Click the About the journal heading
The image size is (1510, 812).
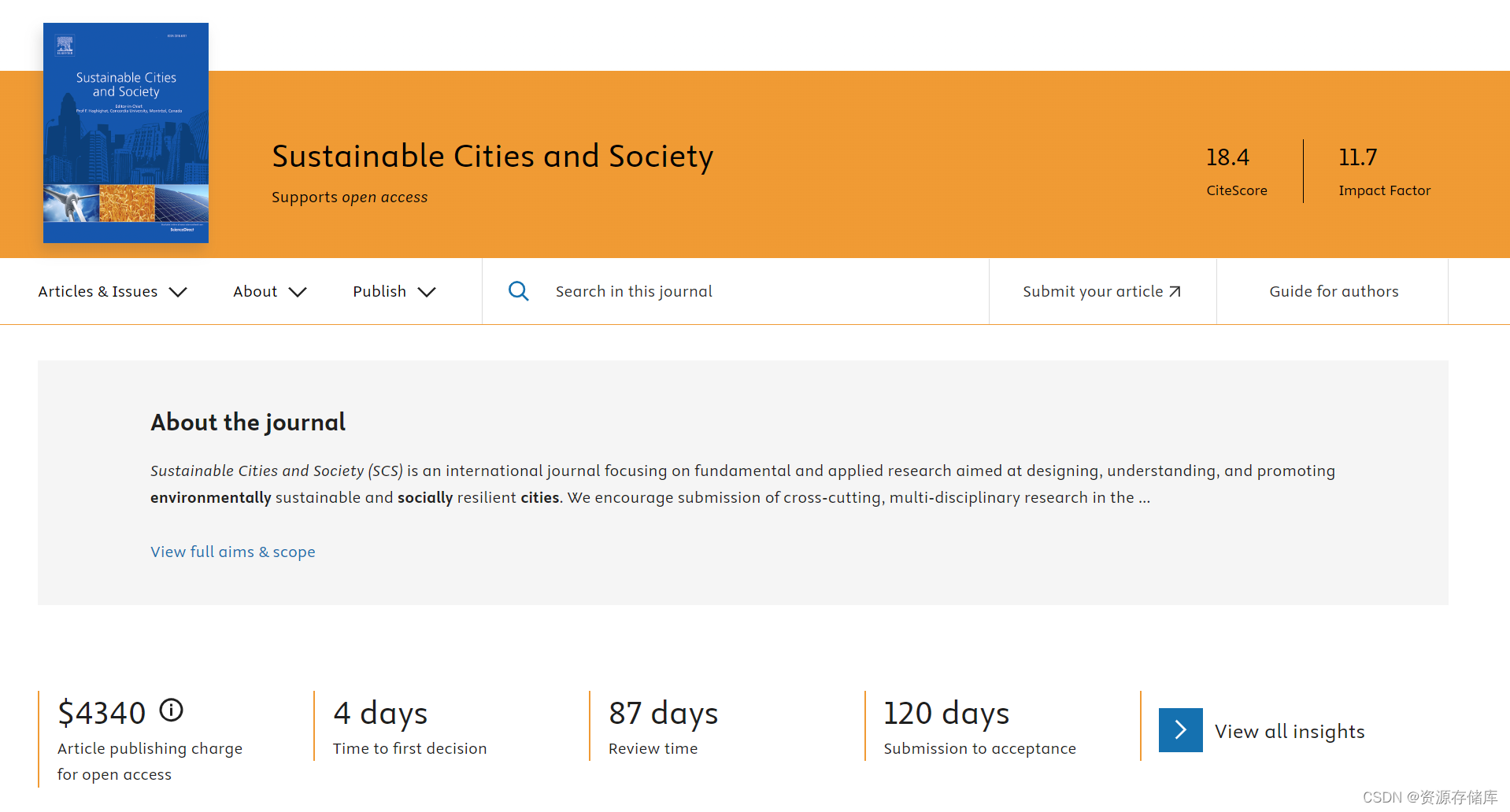248,423
